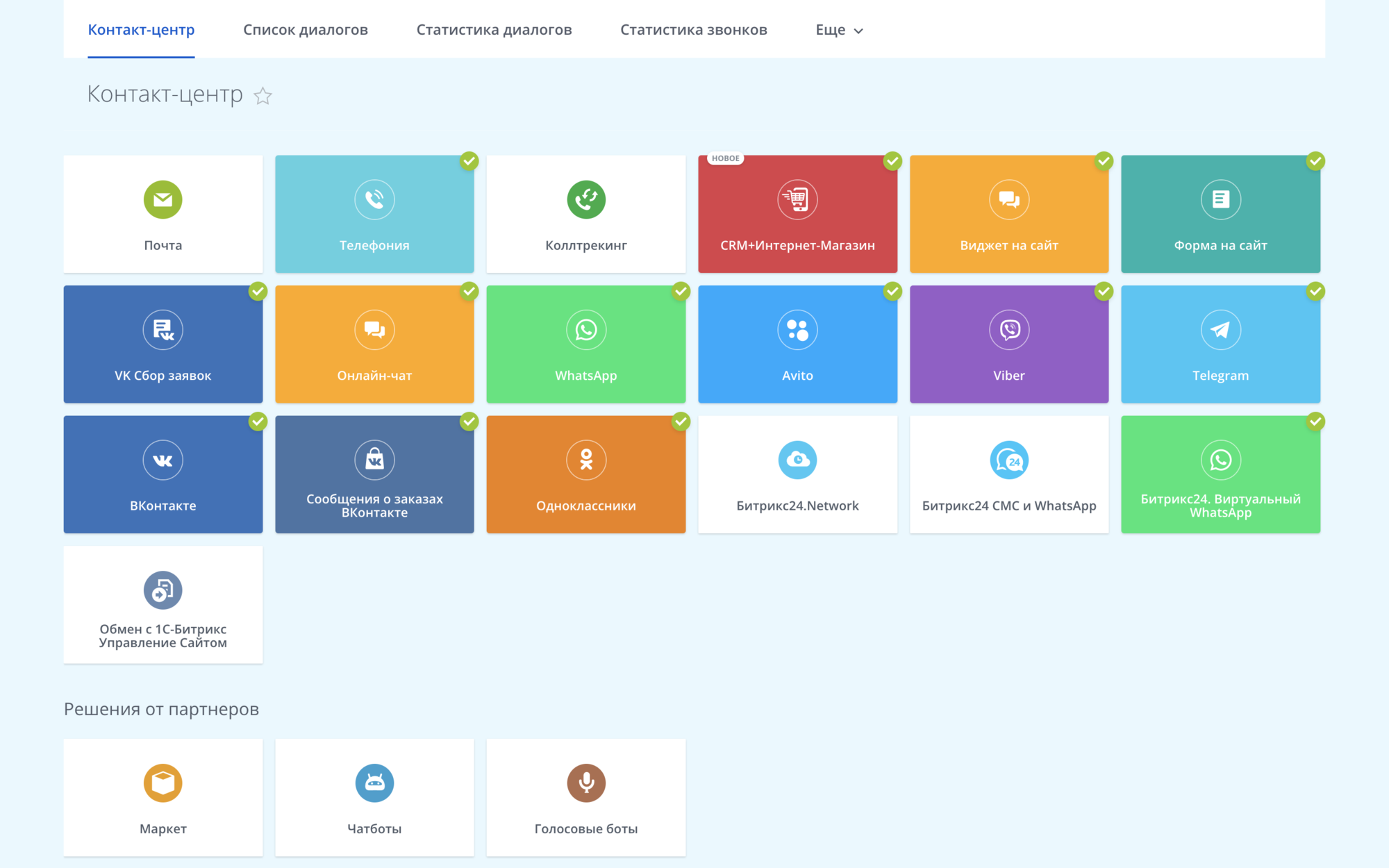Switch to the Список диалогов tab
The height and width of the screenshot is (868, 1389).
(306, 30)
